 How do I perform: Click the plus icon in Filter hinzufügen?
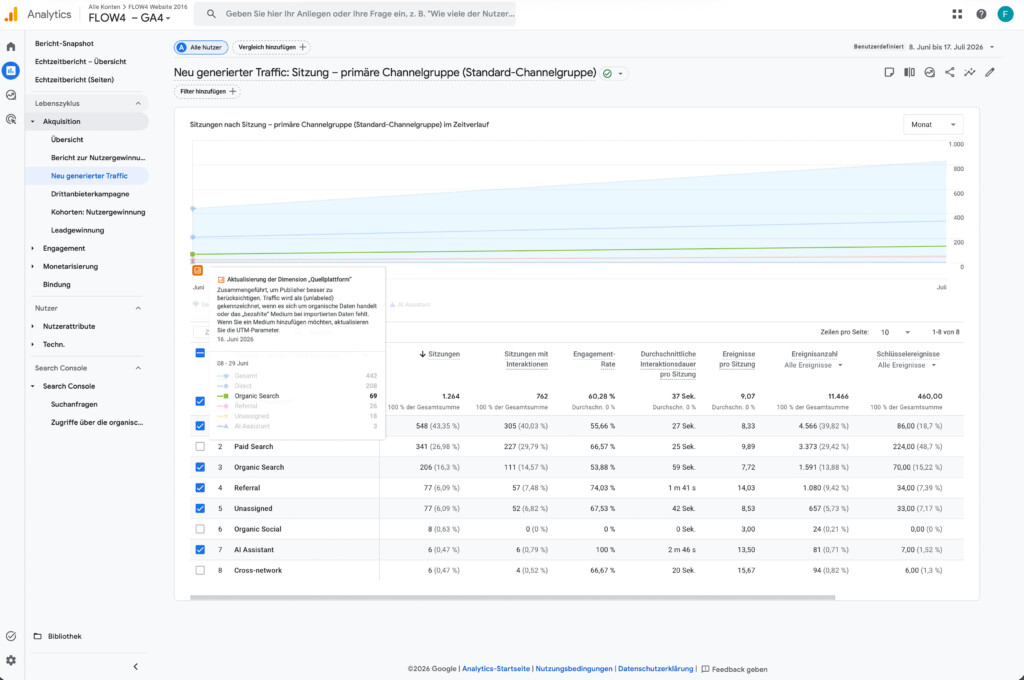pos(233,91)
